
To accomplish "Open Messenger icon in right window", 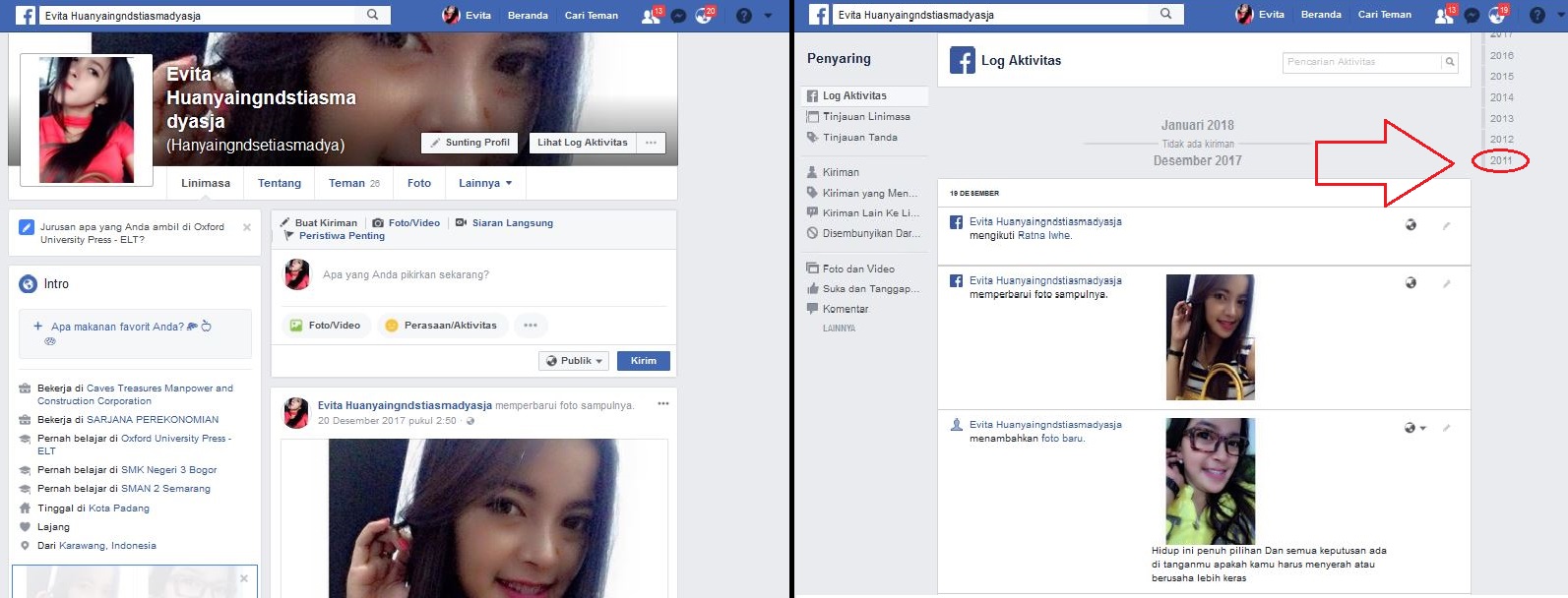I will click(x=1472, y=16).
